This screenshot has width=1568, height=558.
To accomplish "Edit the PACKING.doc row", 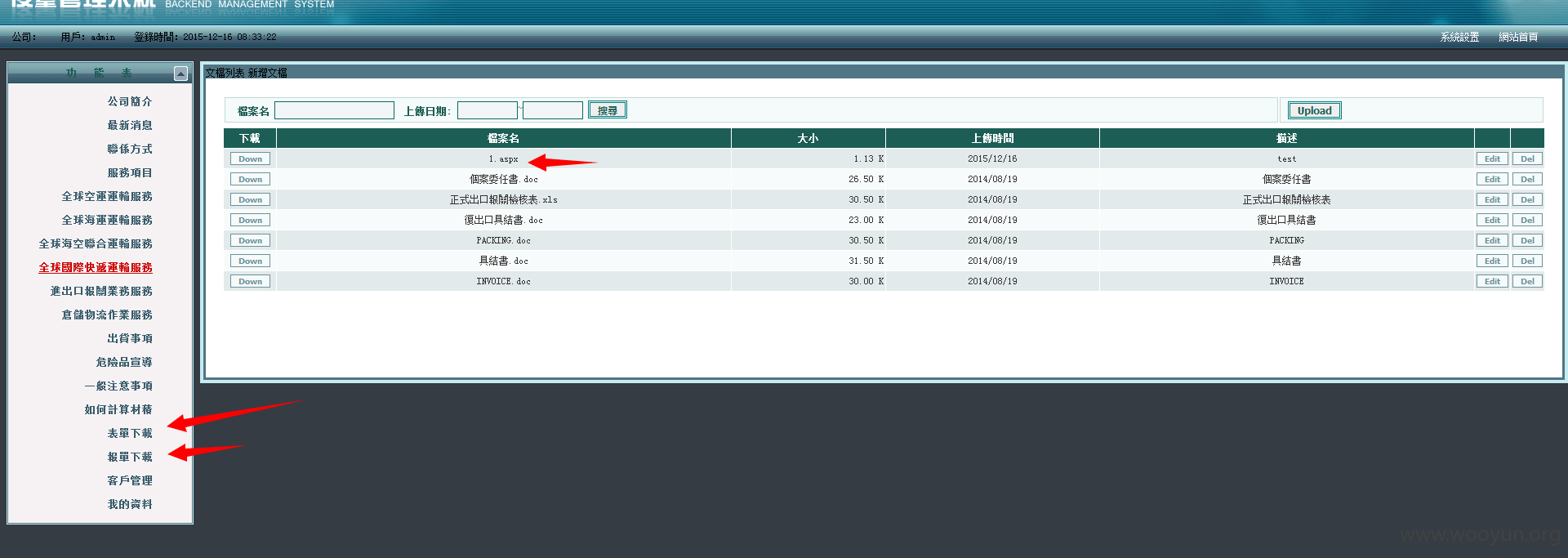I will [x=1492, y=241].
